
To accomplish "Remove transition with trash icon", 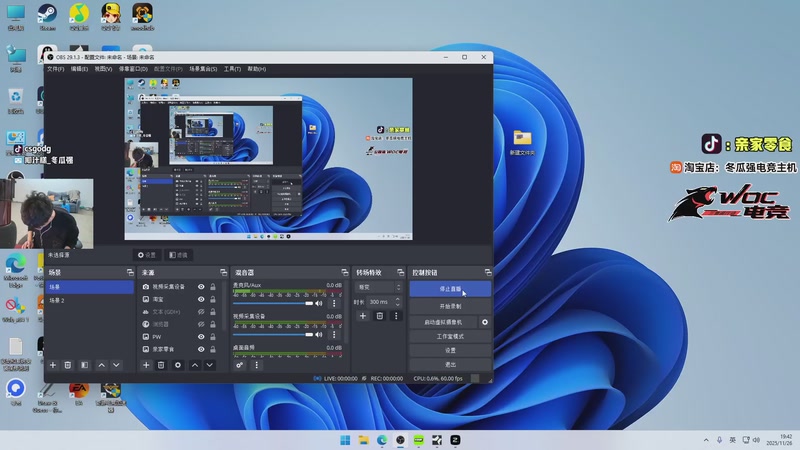I will [380, 316].
